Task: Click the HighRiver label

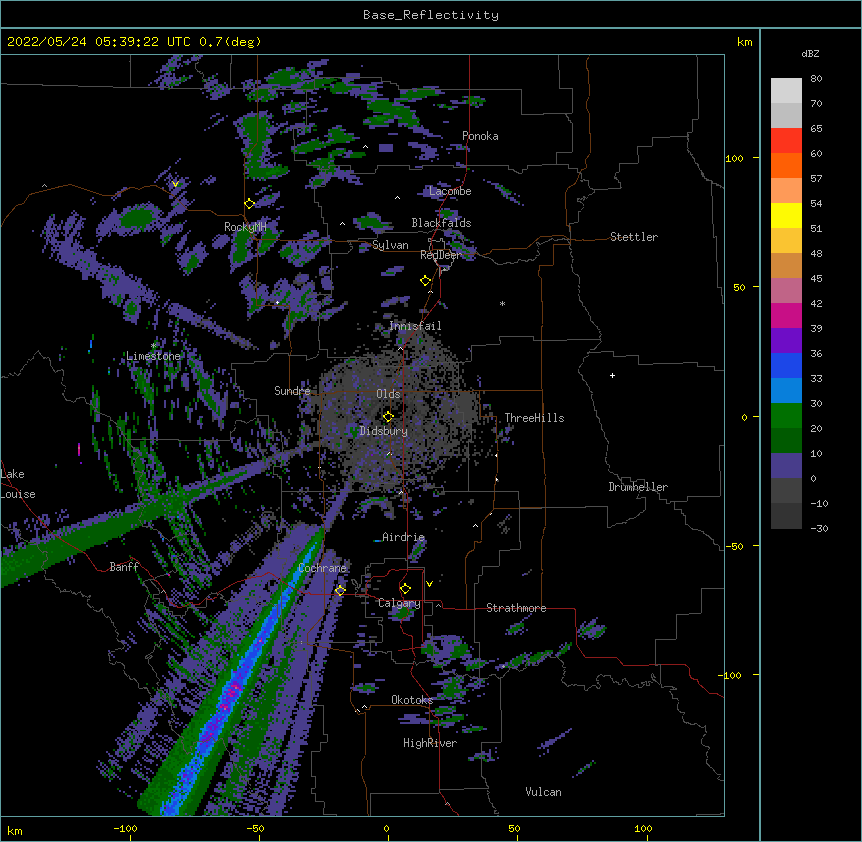Action: (430, 743)
